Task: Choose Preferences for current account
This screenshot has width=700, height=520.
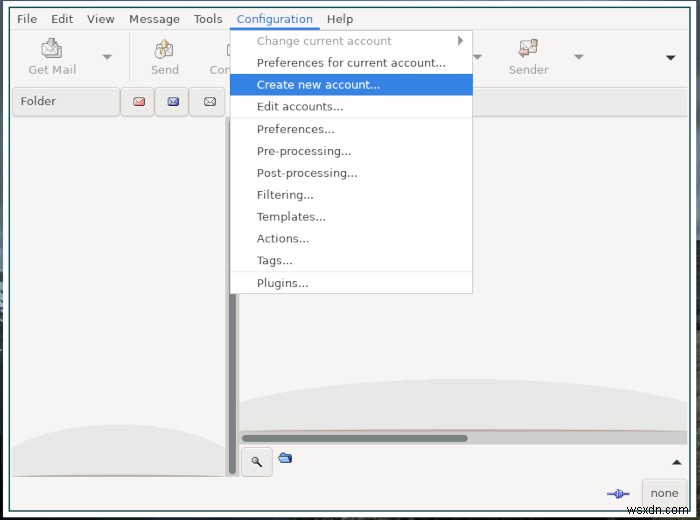Action: pos(351,63)
